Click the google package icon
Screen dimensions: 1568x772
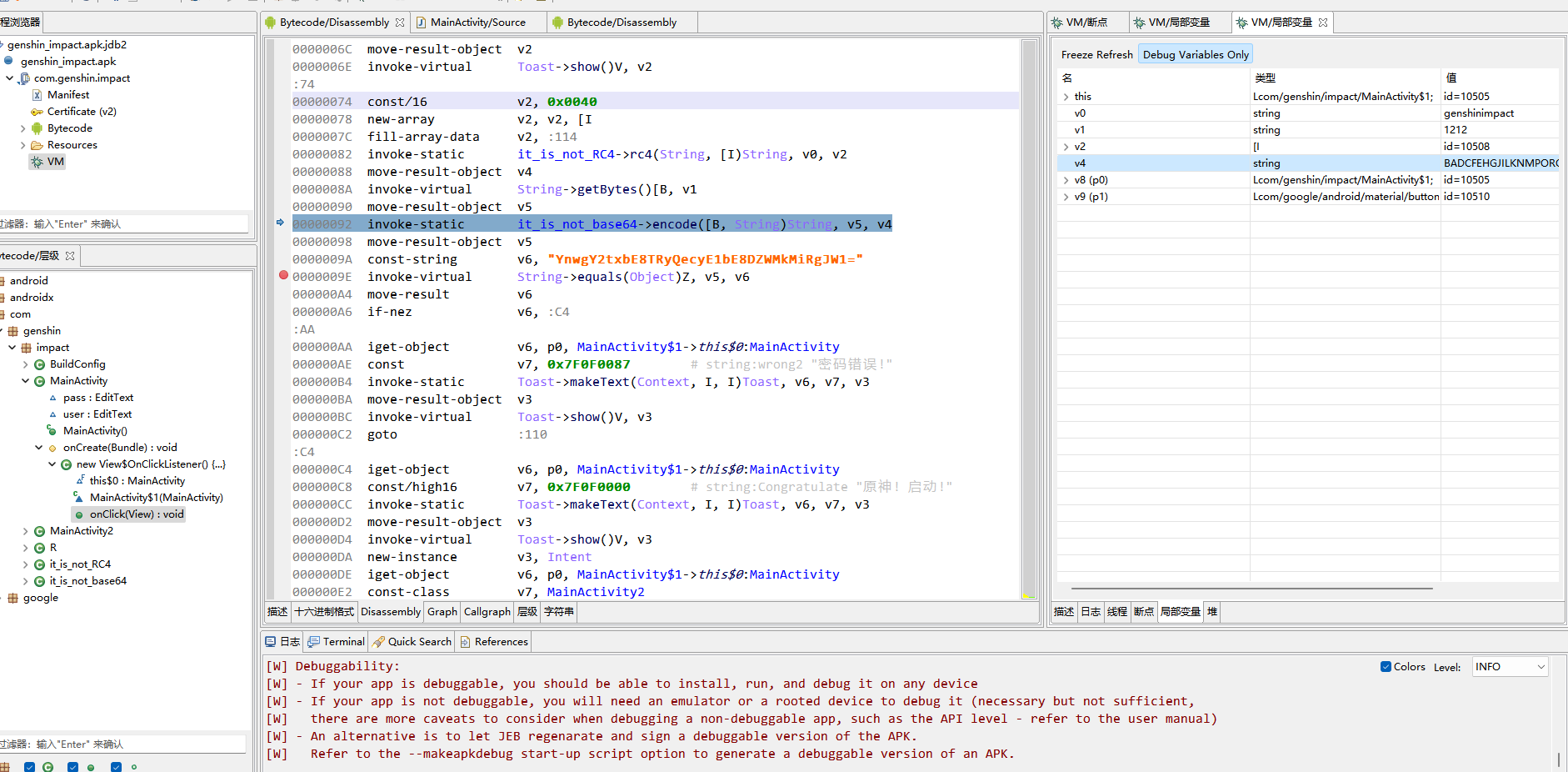pyautogui.click(x=12, y=598)
